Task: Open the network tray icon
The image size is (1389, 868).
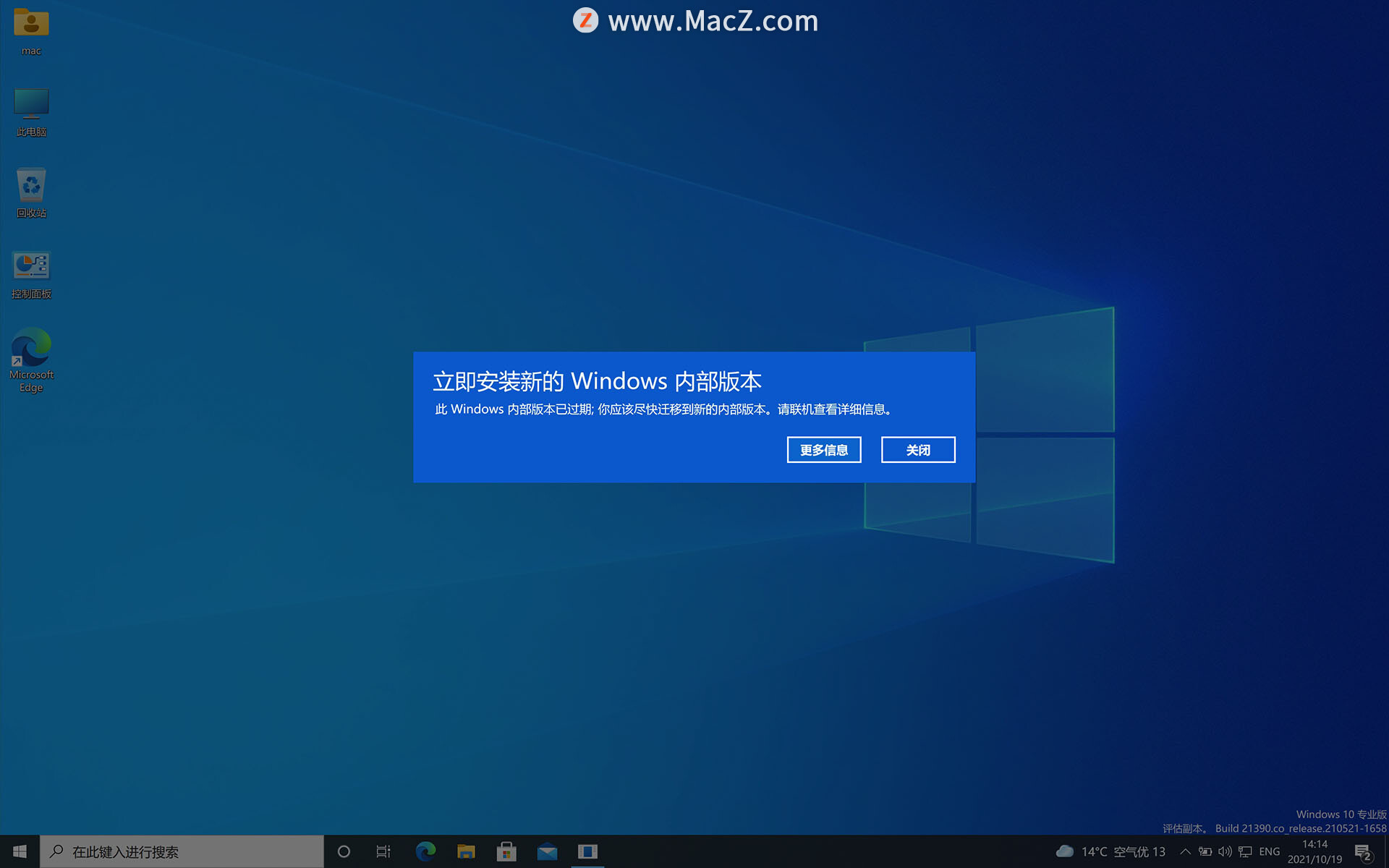Action: (x=1245, y=851)
